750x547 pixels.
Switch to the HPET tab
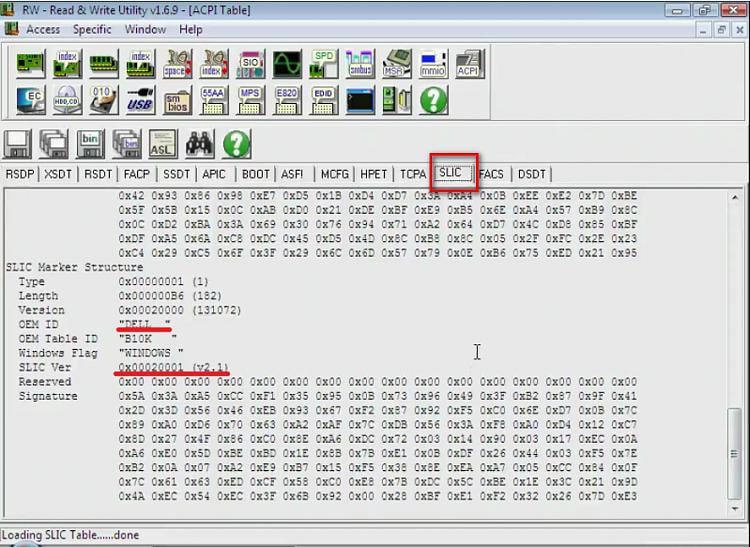(374, 174)
